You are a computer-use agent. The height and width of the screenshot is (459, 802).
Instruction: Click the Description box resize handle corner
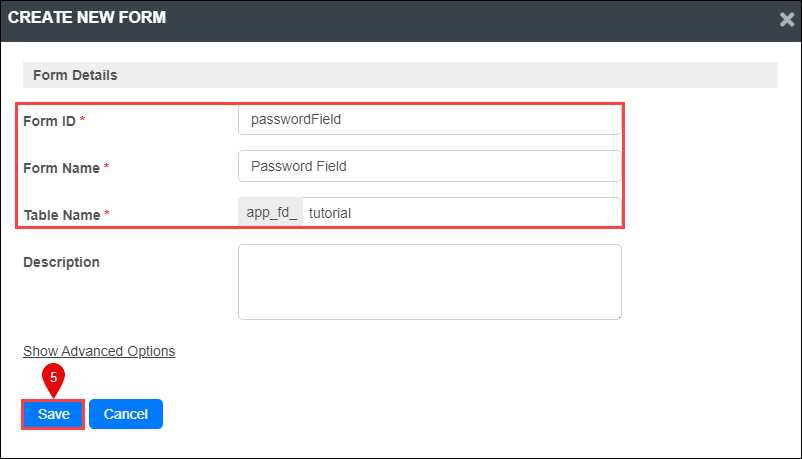coord(619,317)
